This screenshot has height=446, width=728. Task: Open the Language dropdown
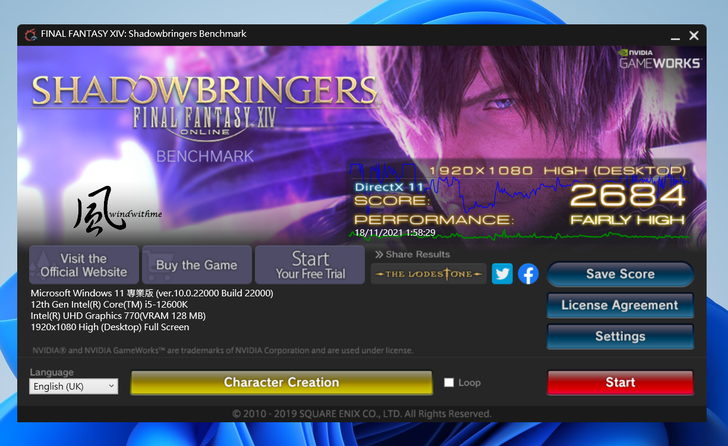pos(73,386)
